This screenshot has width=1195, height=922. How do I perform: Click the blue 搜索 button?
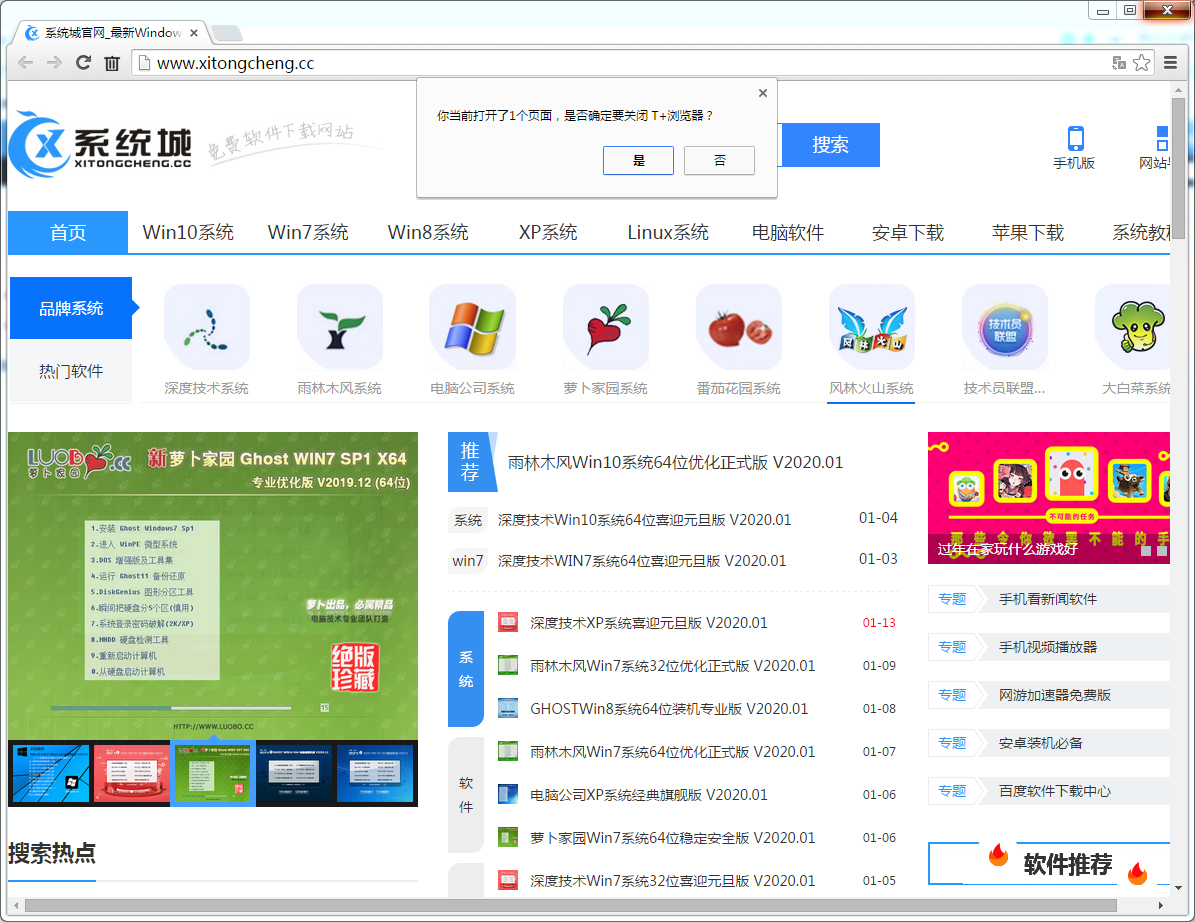829,145
